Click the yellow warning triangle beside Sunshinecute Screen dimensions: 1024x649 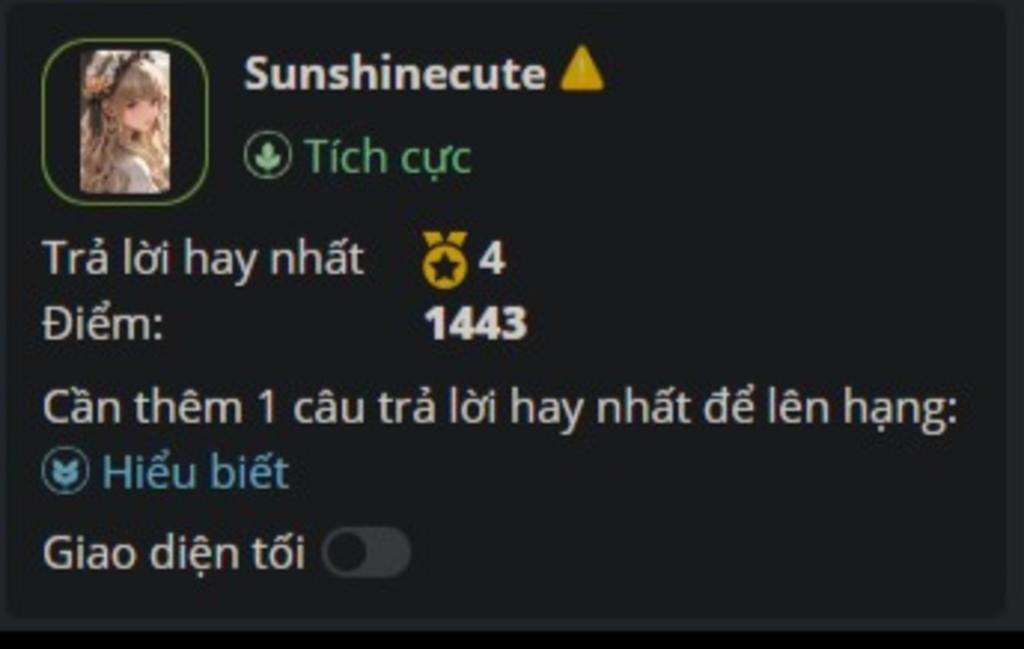pyautogui.click(x=582, y=68)
